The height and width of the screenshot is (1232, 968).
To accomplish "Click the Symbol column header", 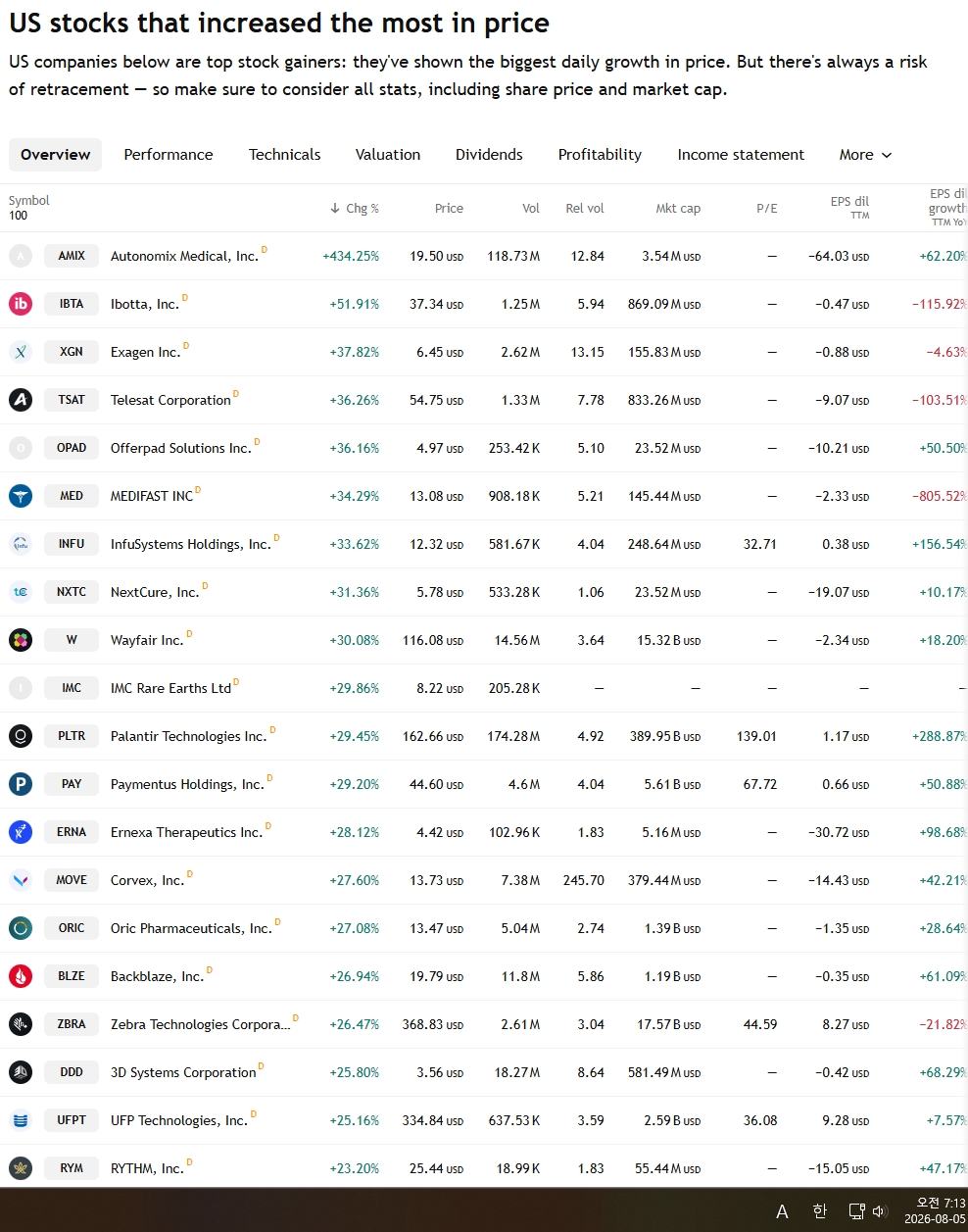I will pos(28,201).
